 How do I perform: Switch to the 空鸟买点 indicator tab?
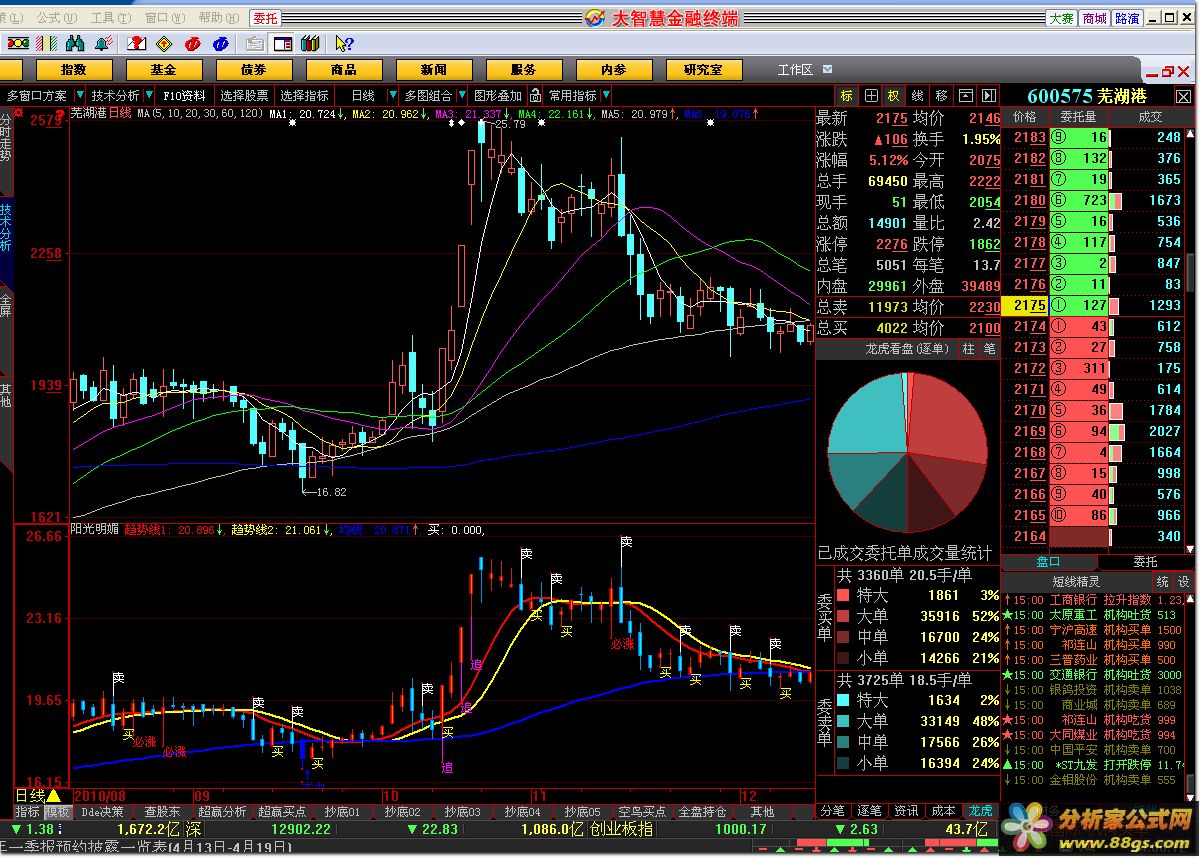point(642,811)
